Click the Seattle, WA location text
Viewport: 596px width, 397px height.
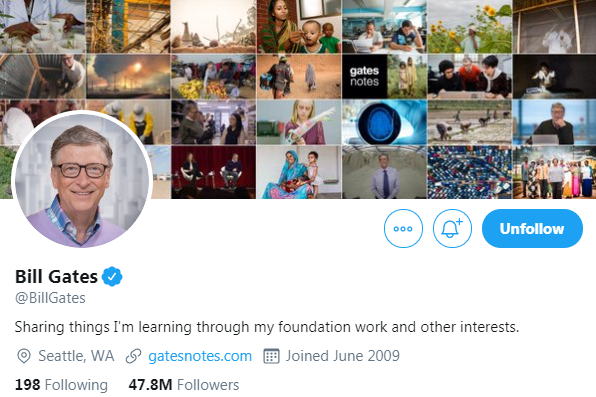[76, 356]
